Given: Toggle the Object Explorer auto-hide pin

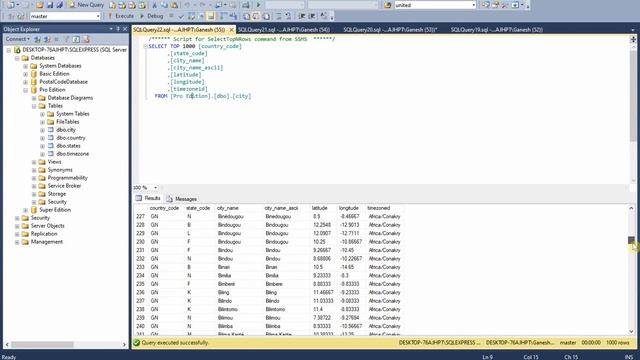Looking at the screenshot, I should (x=118, y=29).
